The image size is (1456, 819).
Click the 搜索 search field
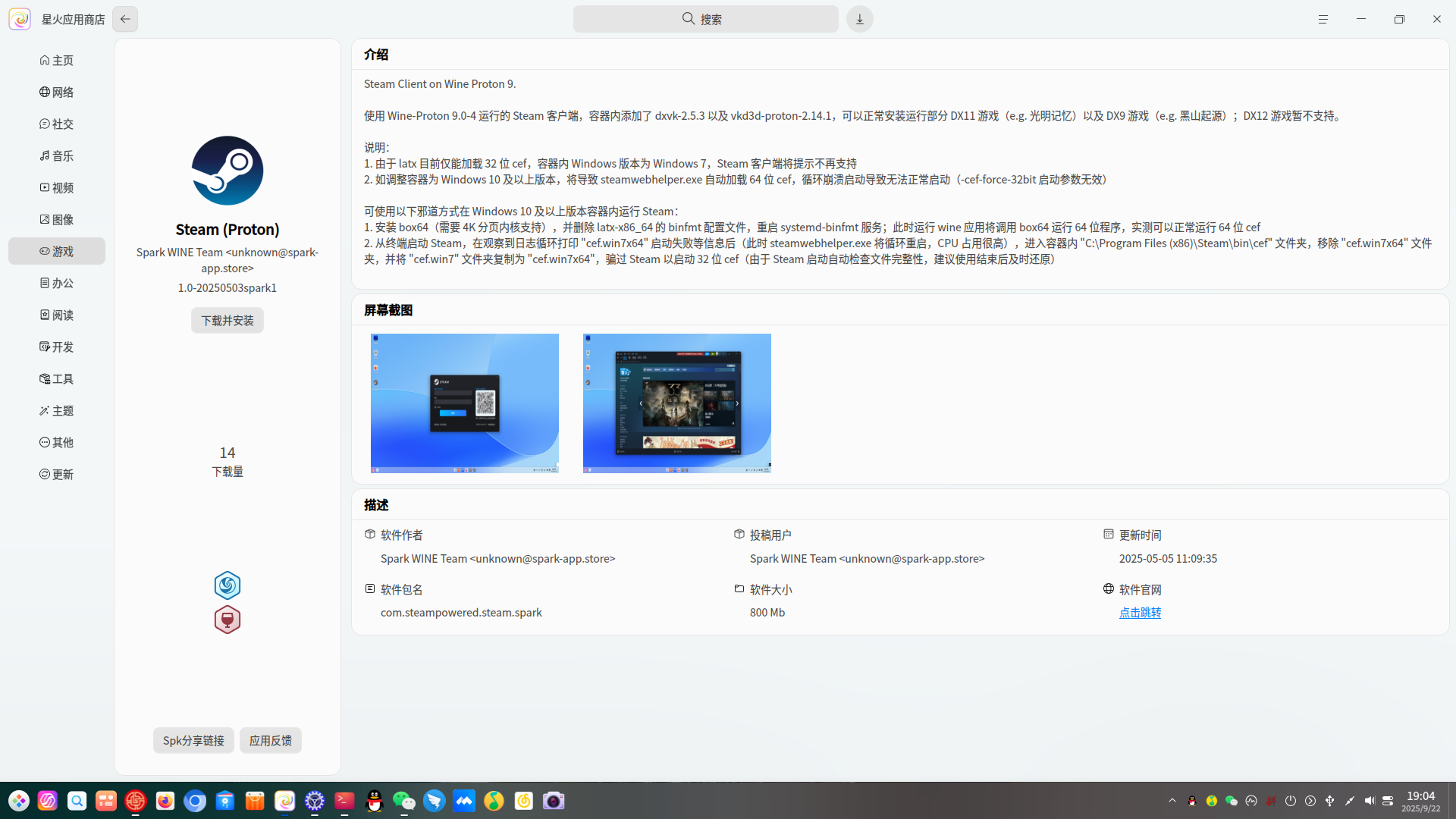(x=706, y=19)
